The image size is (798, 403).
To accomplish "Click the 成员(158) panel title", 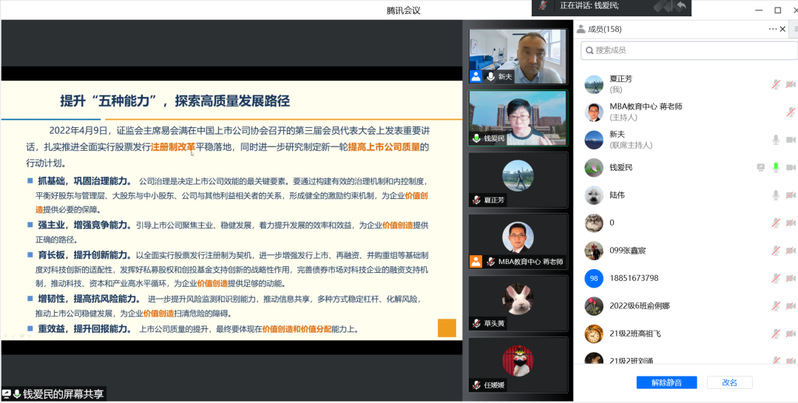I will (605, 29).
